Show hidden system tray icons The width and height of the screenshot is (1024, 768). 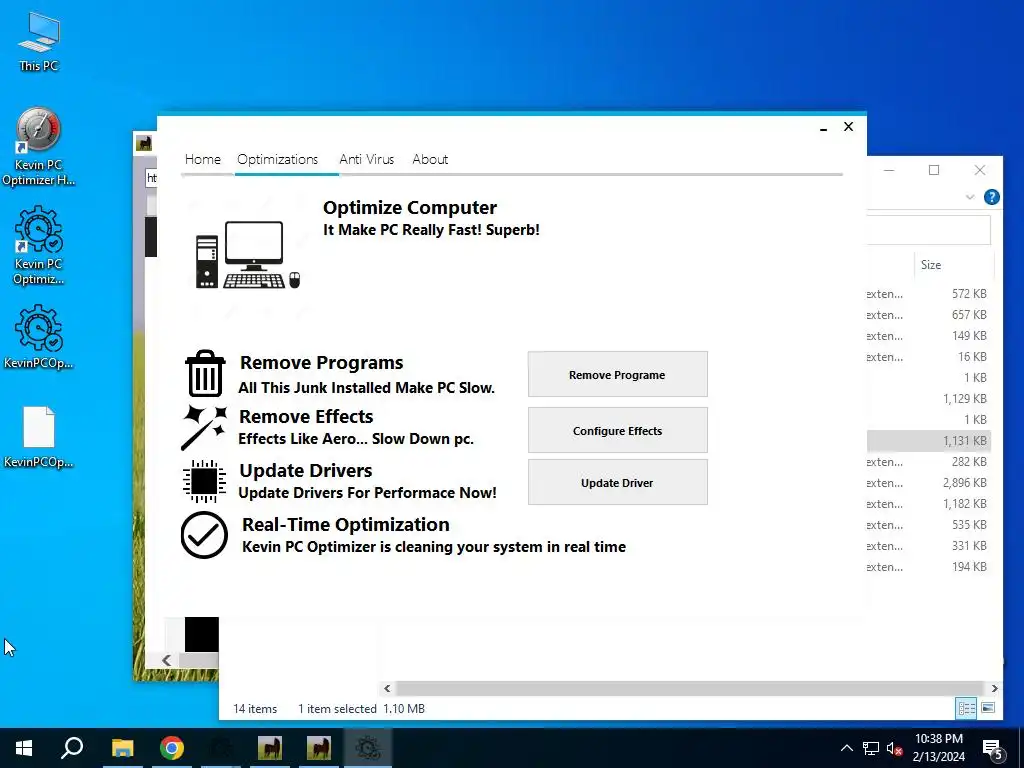(x=846, y=748)
